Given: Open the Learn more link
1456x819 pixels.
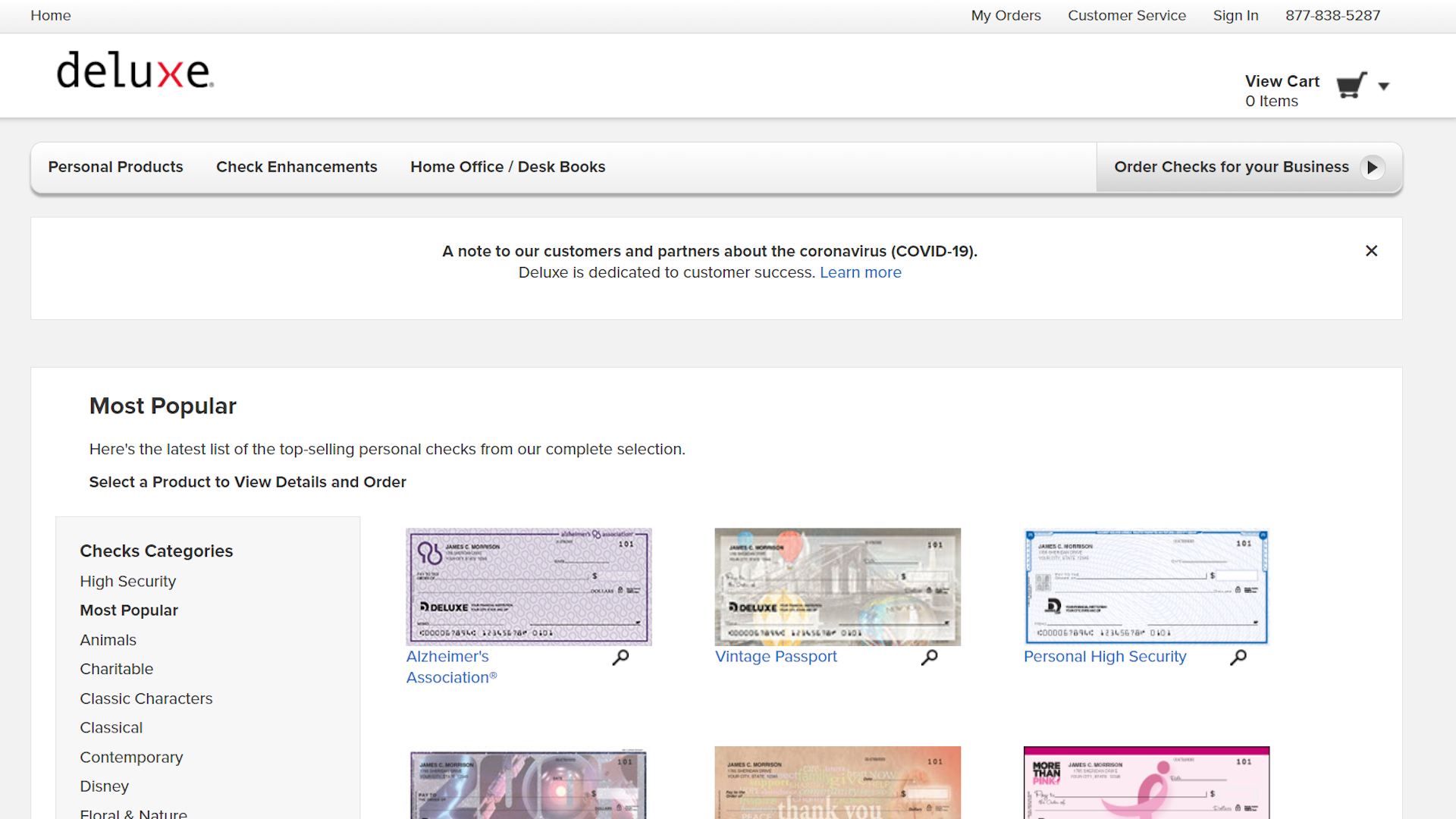Looking at the screenshot, I should (861, 272).
